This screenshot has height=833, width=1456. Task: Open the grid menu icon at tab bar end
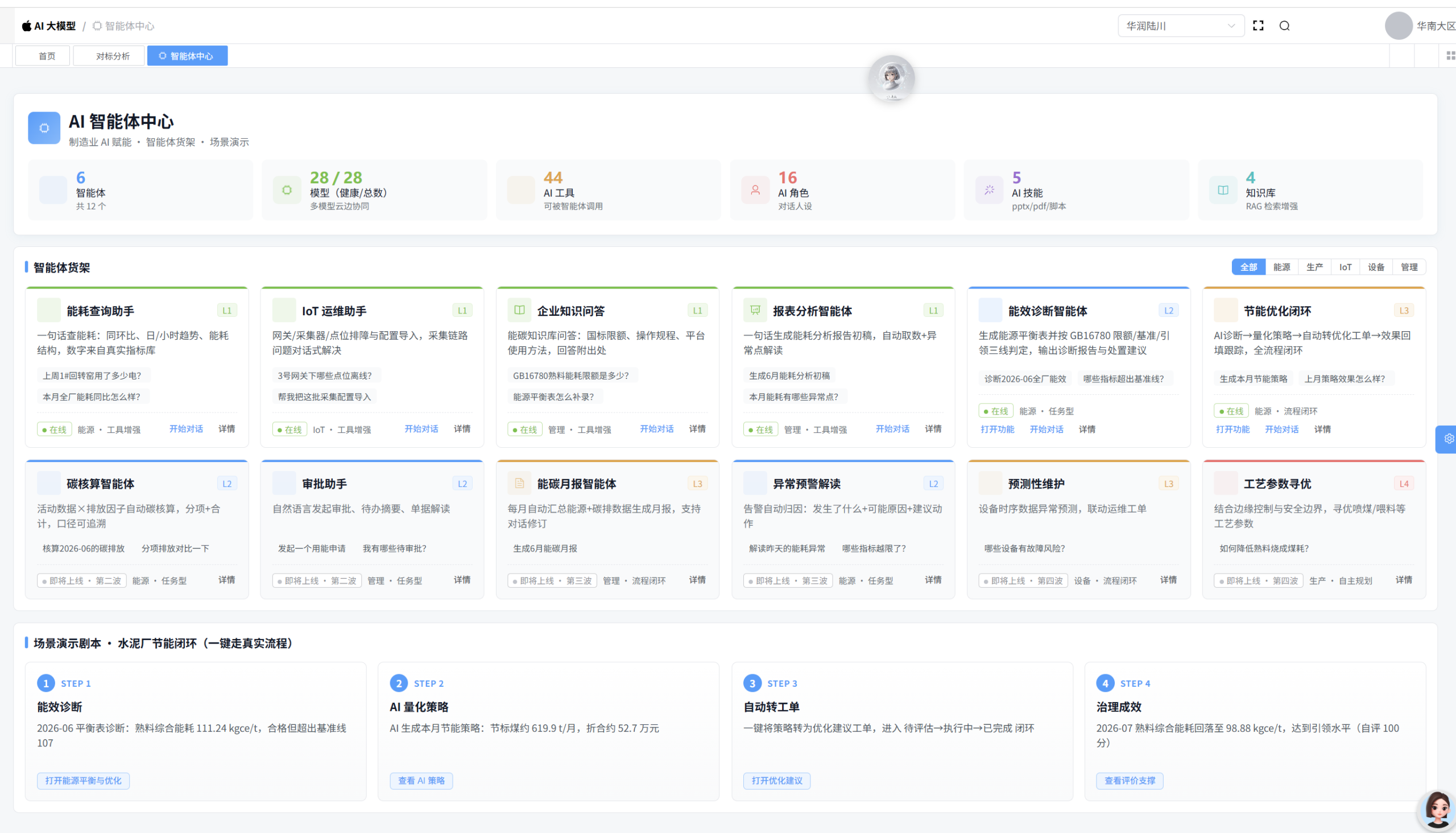1450,56
